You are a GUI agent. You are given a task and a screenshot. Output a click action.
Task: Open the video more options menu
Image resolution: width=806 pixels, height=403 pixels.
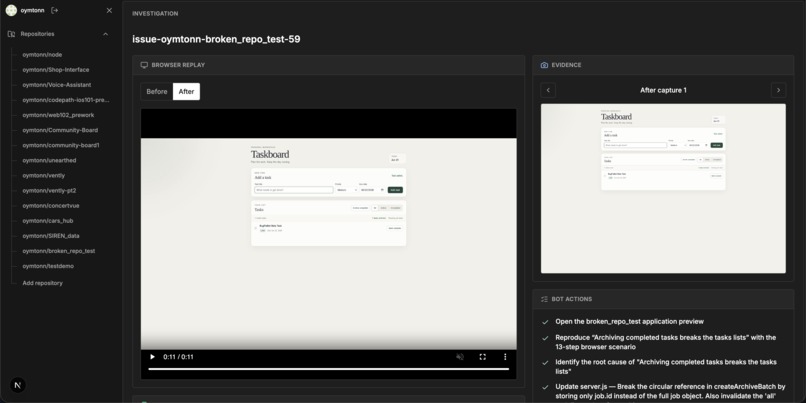(505, 357)
